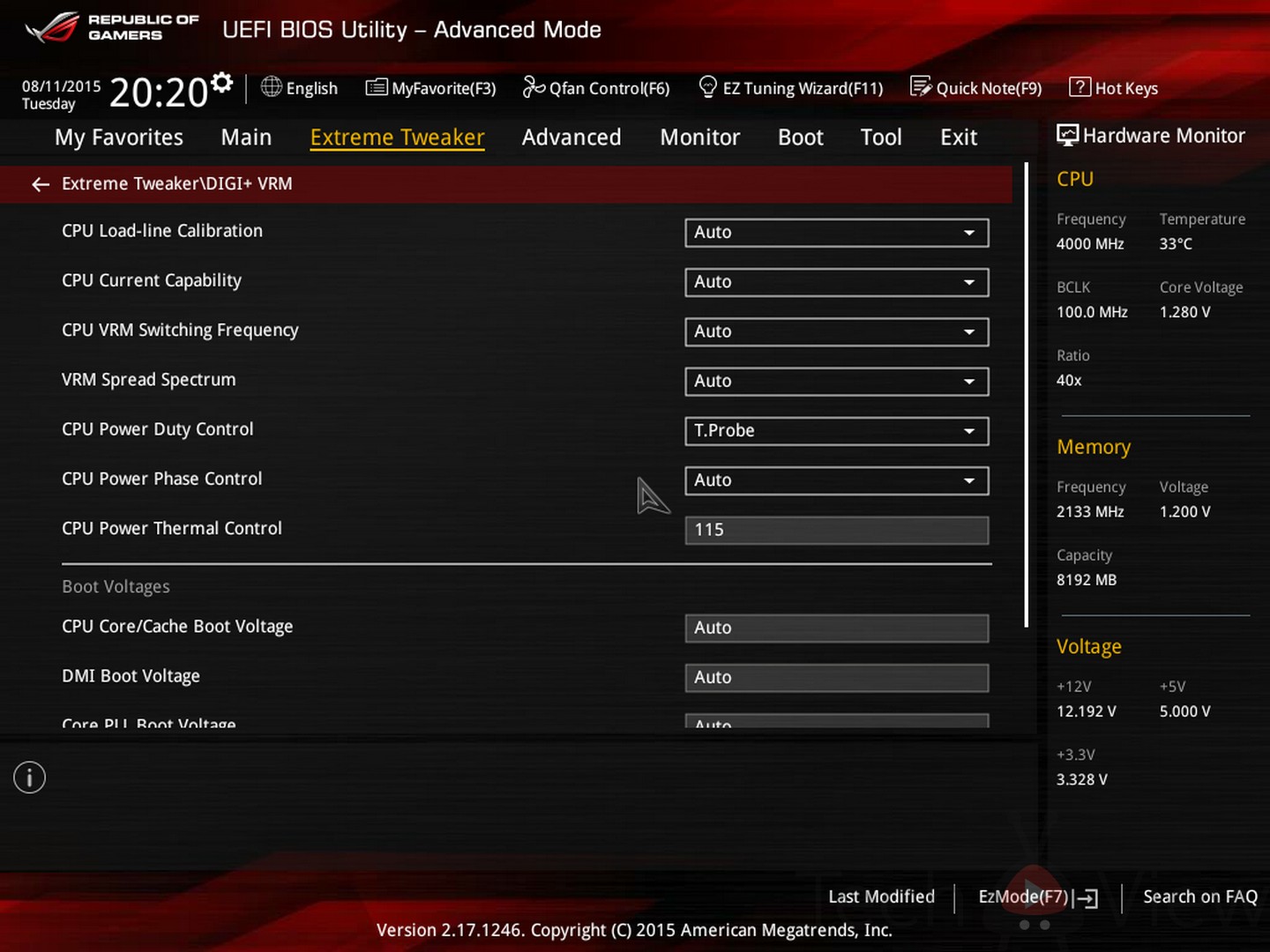Click the CPU Ratio 40x value

pos(1069,381)
